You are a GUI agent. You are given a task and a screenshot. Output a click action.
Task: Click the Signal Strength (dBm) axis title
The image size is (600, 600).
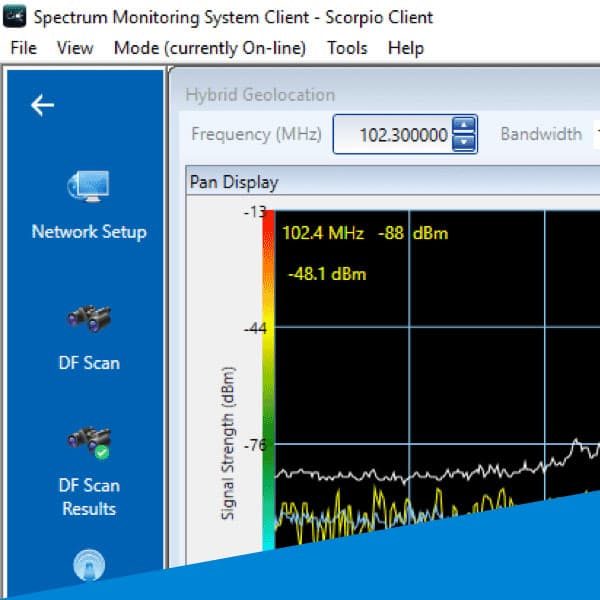pos(228,443)
